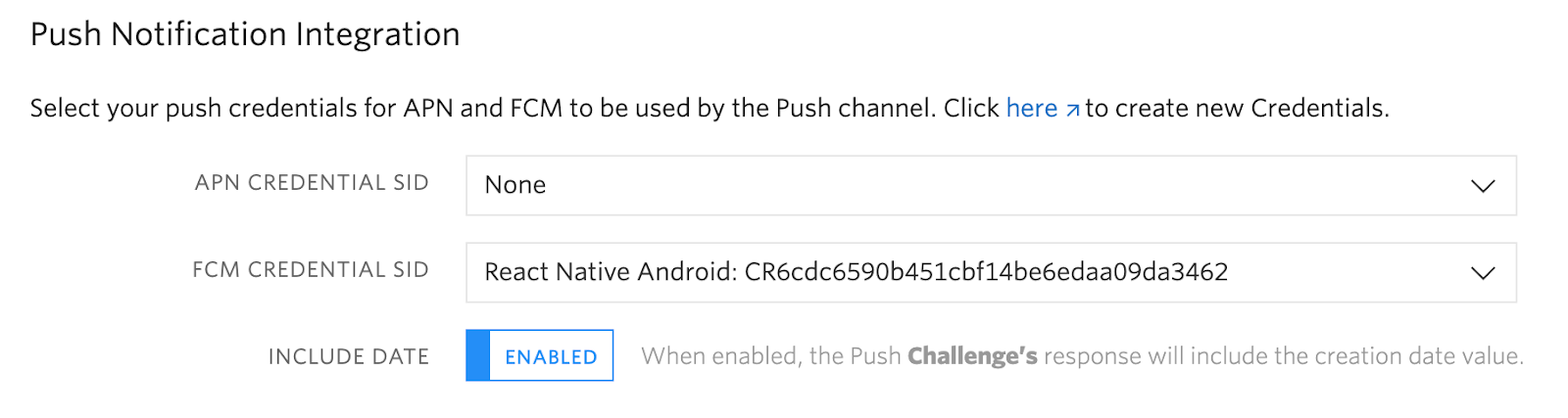Click the 'When enabled, the Push' helper text
The width and height of the screenshot is (1568, 418).
click(770, 356)
